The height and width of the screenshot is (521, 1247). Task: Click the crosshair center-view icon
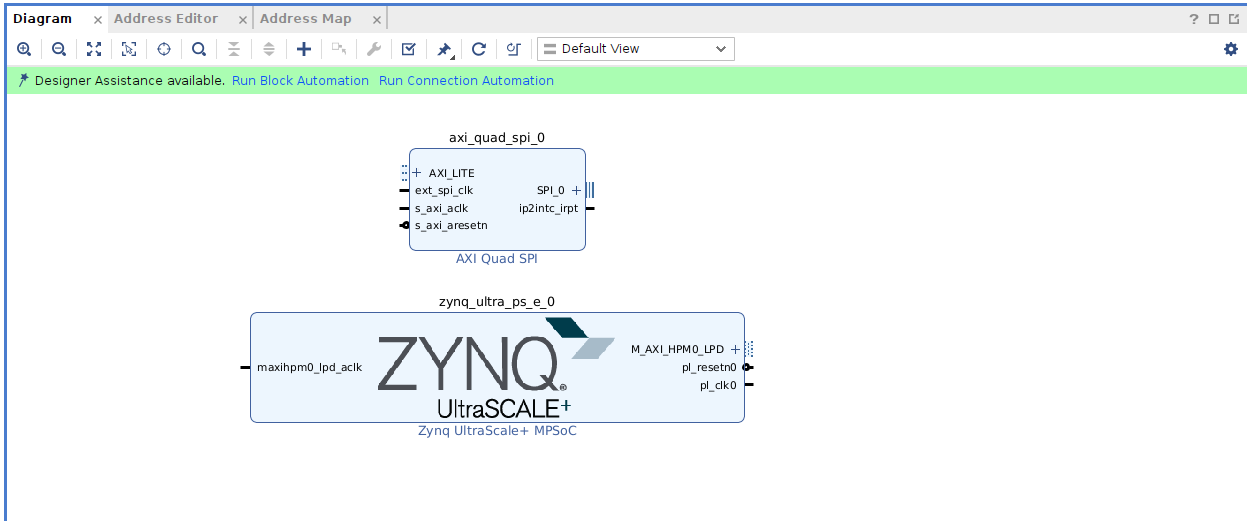pos(164,49)
